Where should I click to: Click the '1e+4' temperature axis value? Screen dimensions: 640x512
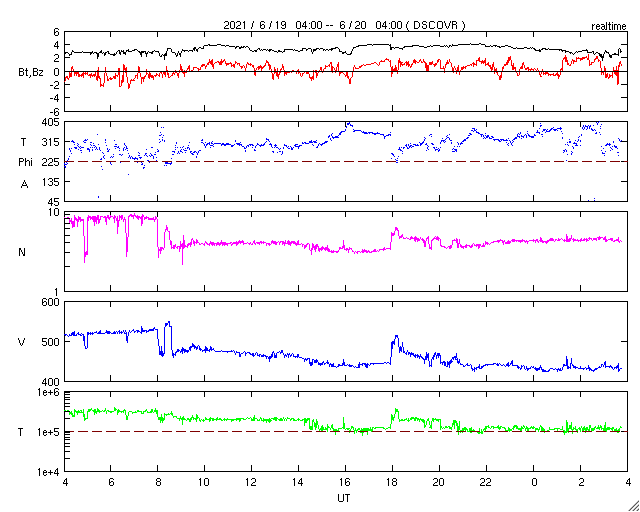[49, 472]
